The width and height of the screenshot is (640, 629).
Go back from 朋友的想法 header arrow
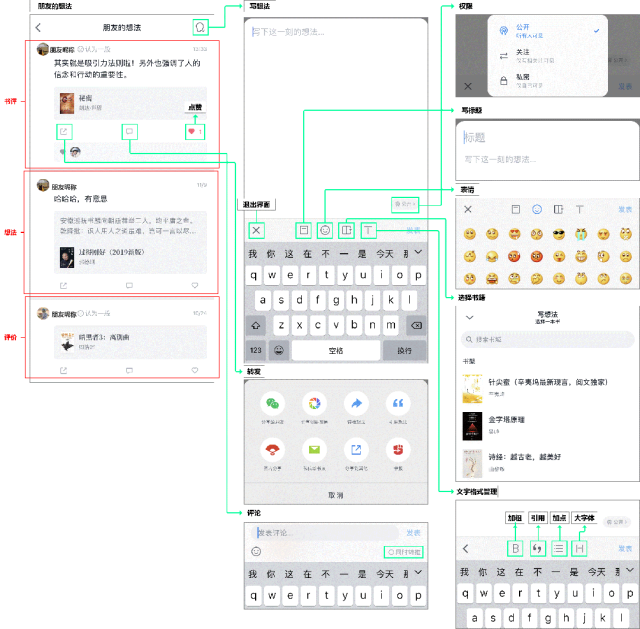pyautogui.click(x=38, y=27)
